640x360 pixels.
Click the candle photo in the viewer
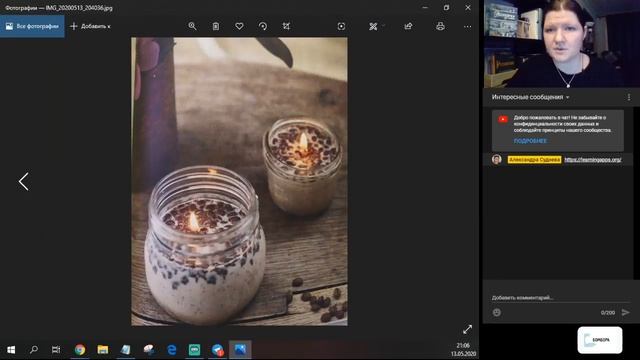(x=239, y=182)
